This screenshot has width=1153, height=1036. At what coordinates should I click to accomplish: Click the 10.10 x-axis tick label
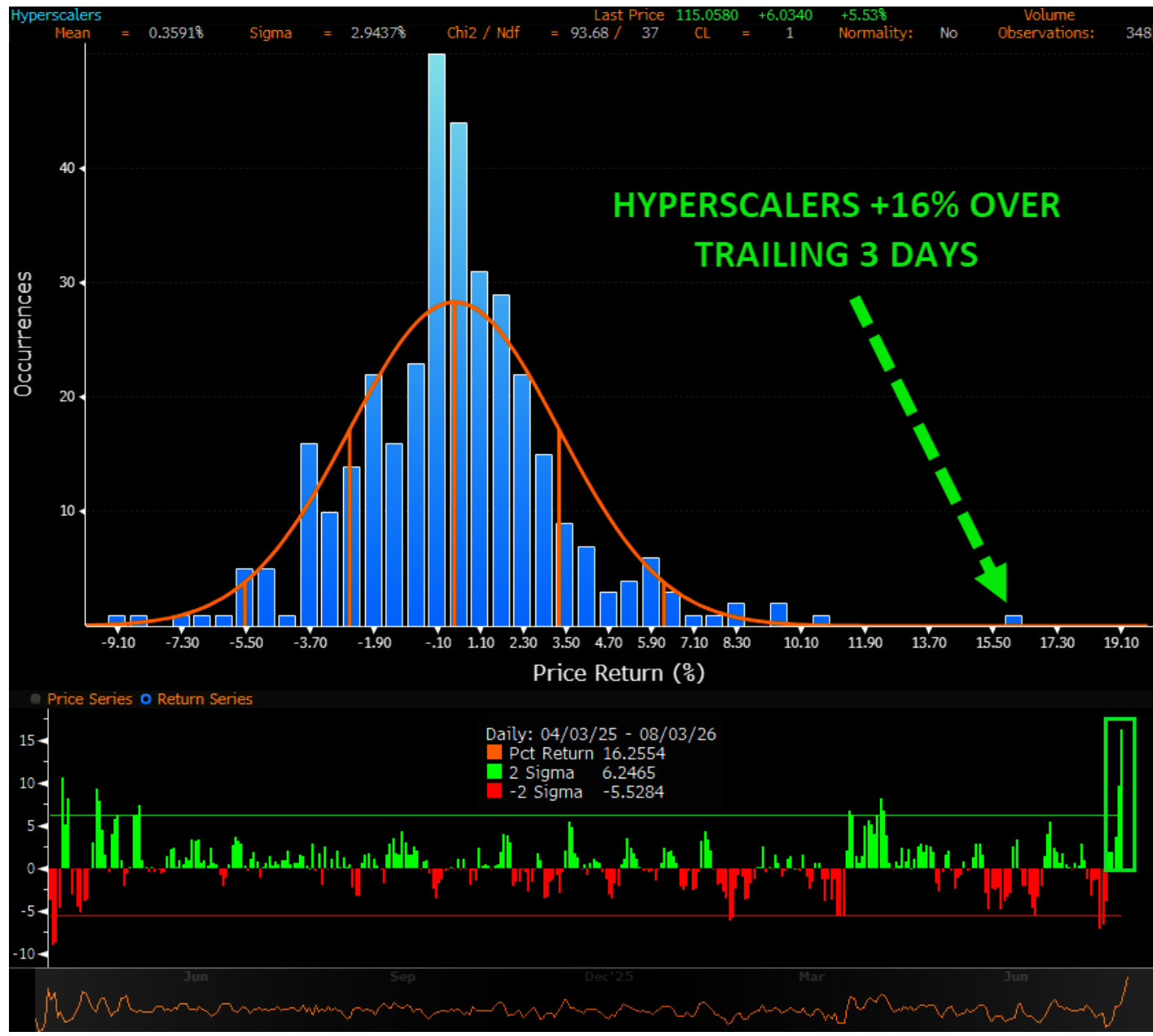pyautogui.click(x=801, y=642)
